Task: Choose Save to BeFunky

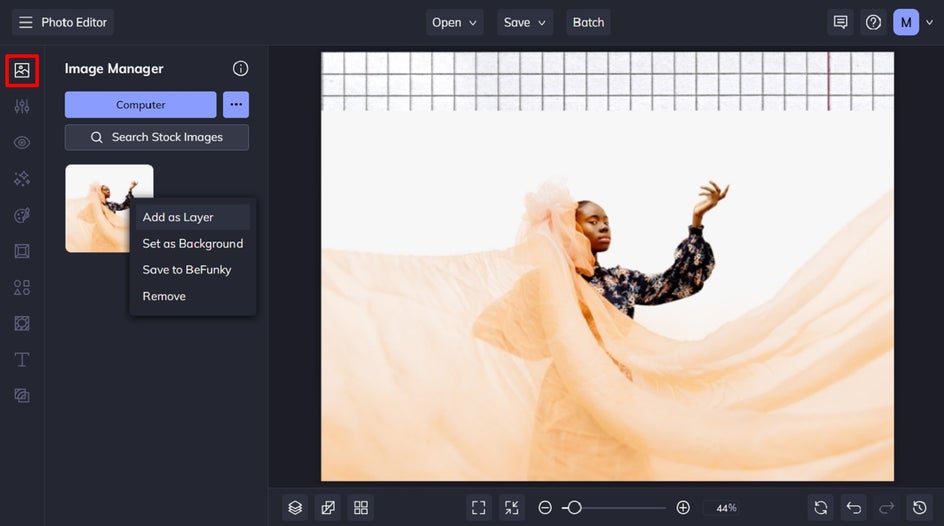Action: (193, 270)
